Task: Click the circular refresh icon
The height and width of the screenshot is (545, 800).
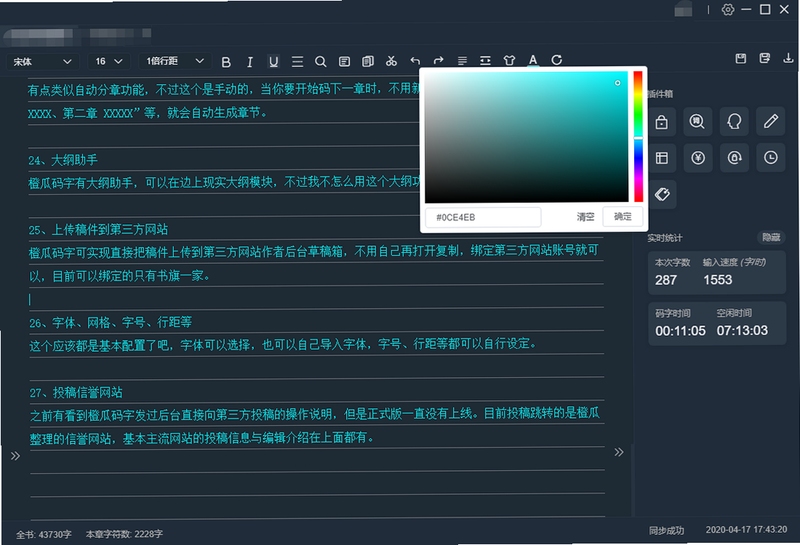Action: [557, 60]
